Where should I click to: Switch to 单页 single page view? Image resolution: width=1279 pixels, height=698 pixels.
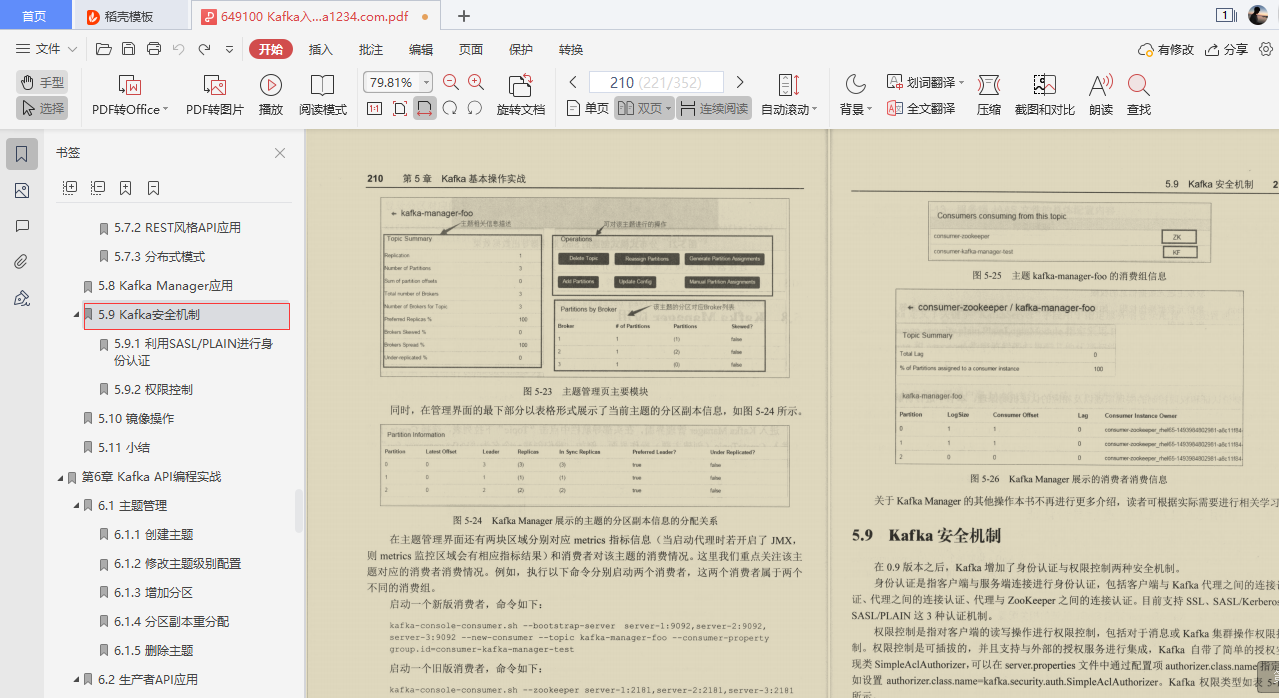[585, 108]
